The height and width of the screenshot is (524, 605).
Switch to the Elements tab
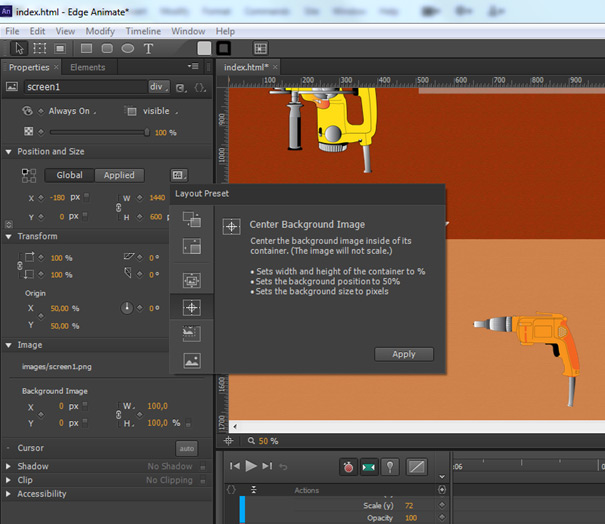(x=87, y=68)
